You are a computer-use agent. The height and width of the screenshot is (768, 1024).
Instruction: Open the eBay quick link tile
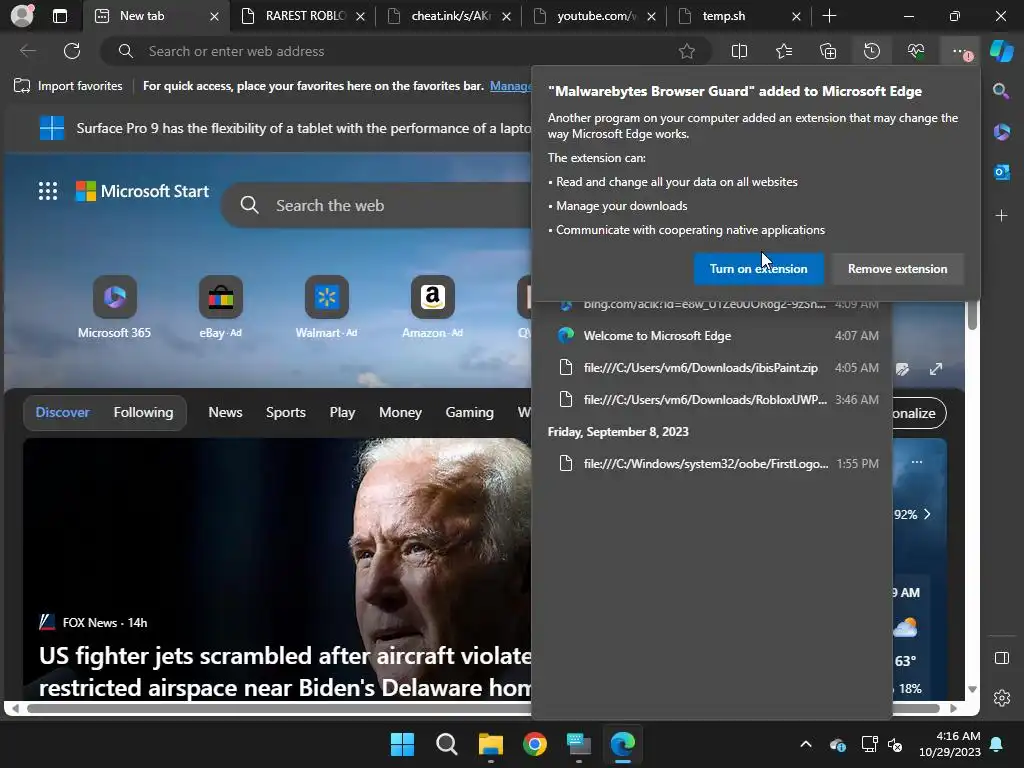click(221, 307)
